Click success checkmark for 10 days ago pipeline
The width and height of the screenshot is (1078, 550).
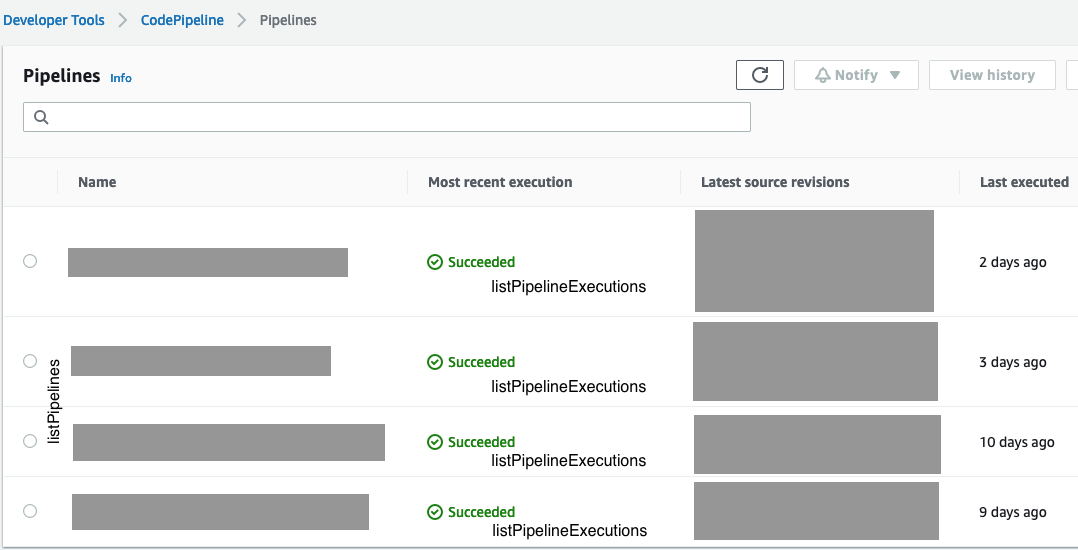coord(435,442)
